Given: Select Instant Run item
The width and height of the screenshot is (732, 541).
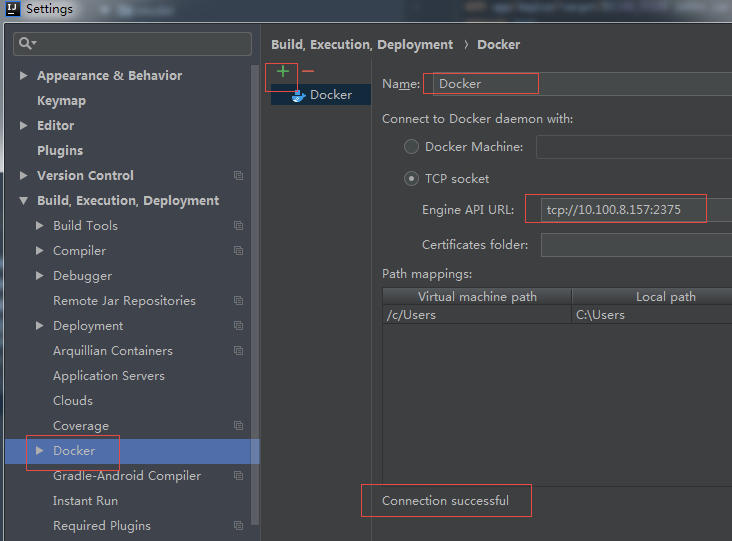Looking at the screenshot, I should click(x=85, y=501).
